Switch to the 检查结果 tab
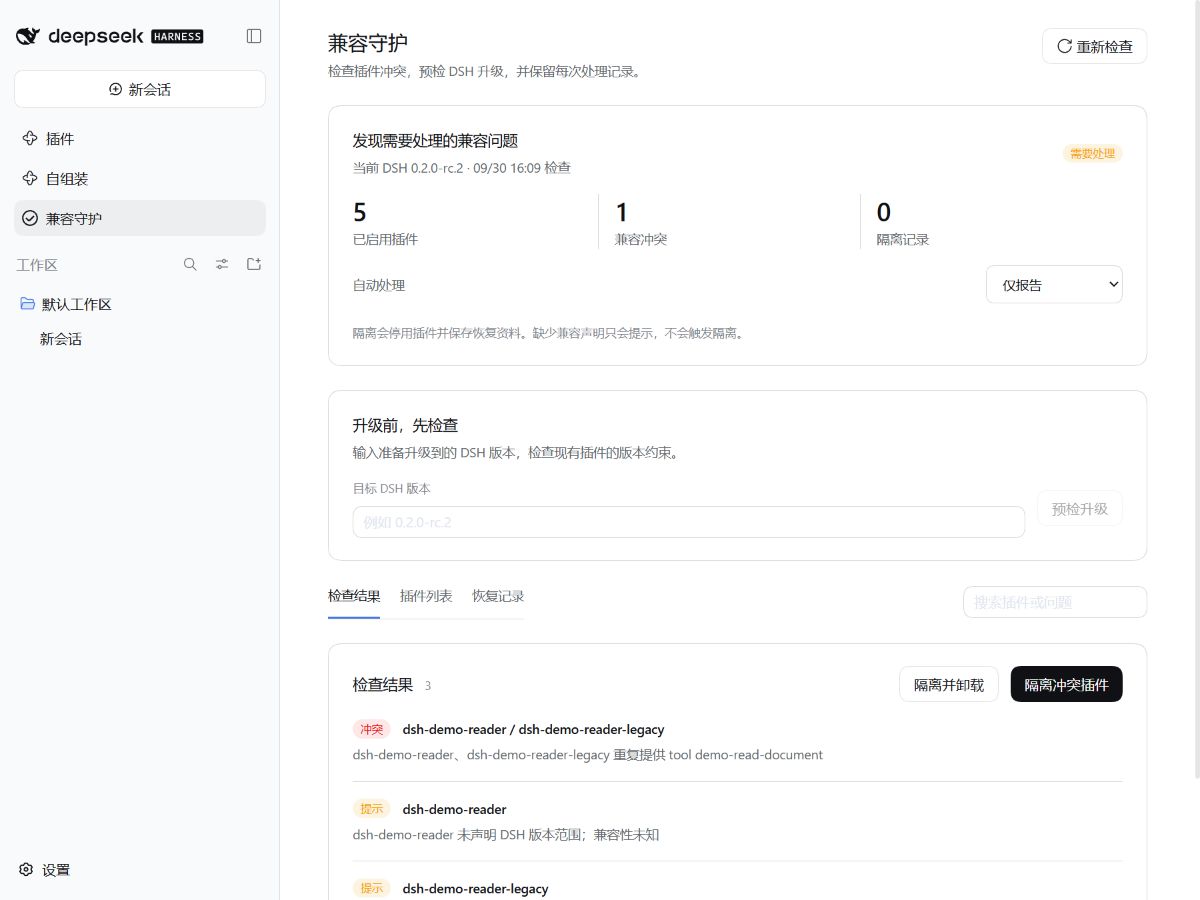The width and height of the screenshot is (1200, 900). [x=354, y=596]
